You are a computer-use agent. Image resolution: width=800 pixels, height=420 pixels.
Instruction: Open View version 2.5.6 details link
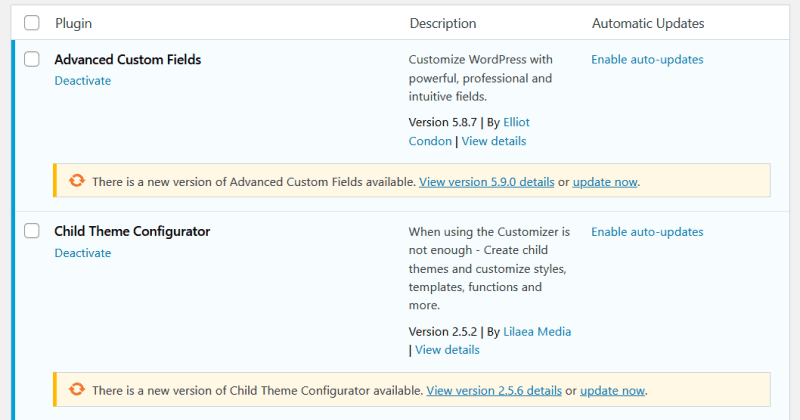(494, 391)
